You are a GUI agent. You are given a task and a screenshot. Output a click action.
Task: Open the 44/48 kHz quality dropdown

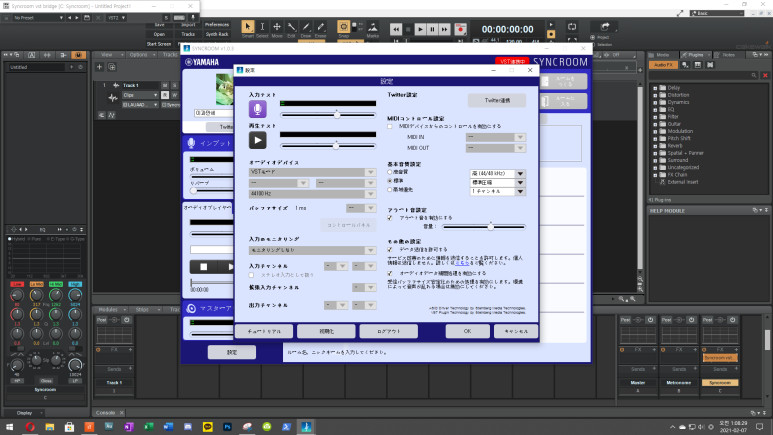click(497, 174)
